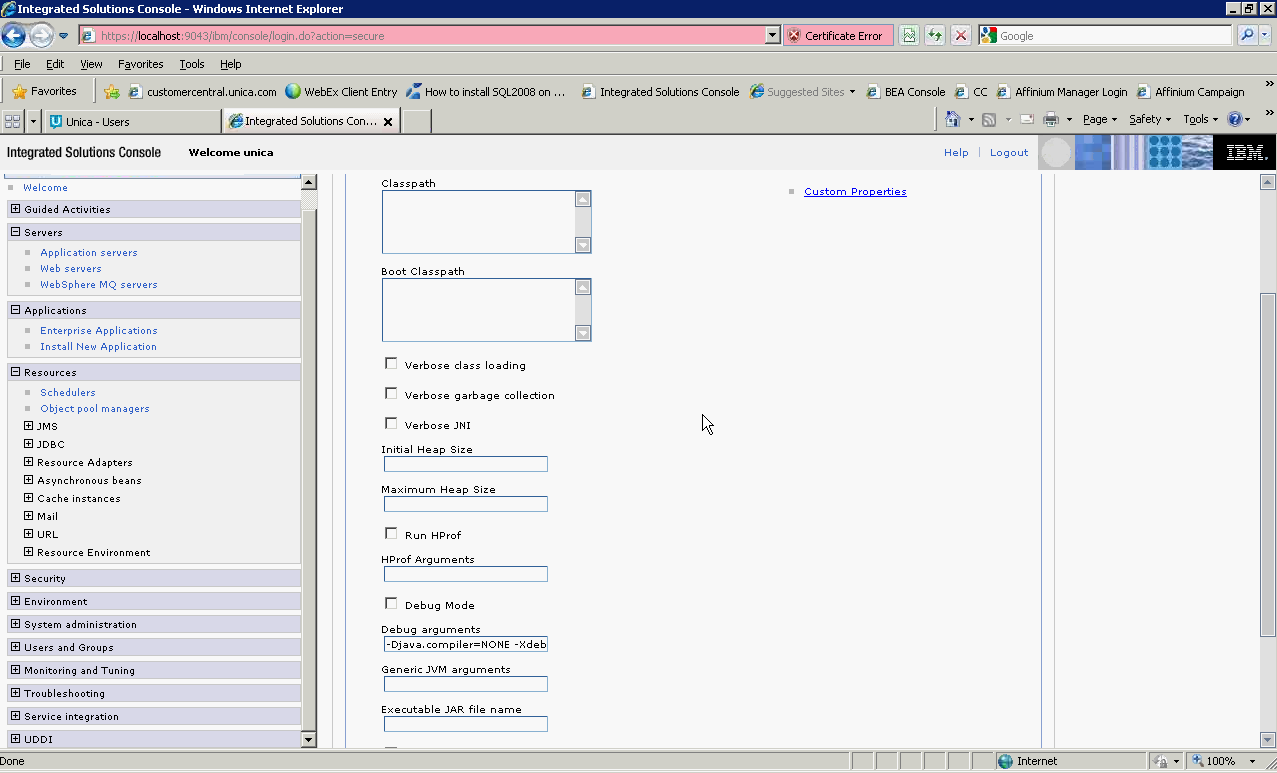Click the Quick Tabs grid icon

point(12,120)
